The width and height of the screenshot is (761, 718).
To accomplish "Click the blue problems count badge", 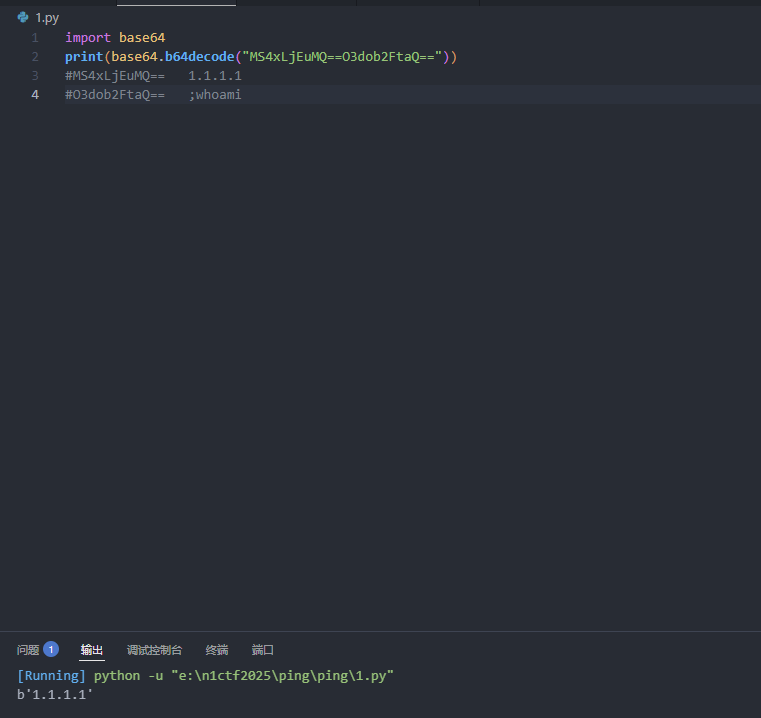I will (51, 649).
